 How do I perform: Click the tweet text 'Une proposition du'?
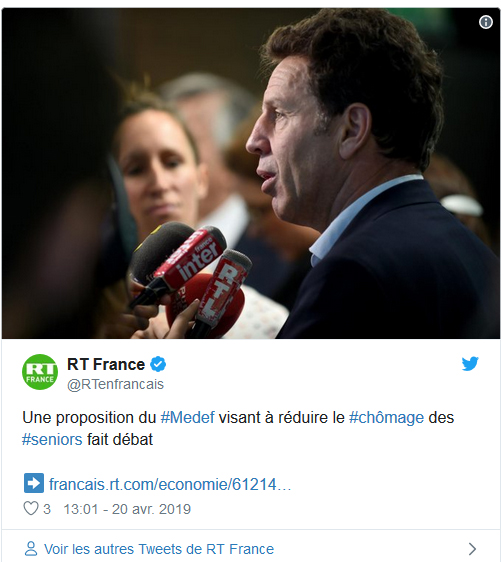[x=89, y=418]
